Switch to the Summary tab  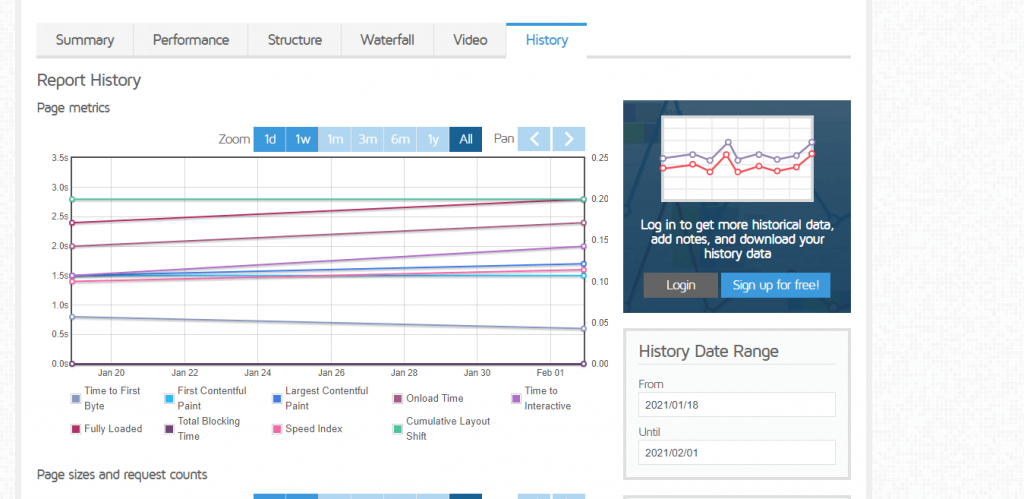(x=85, y=40)
